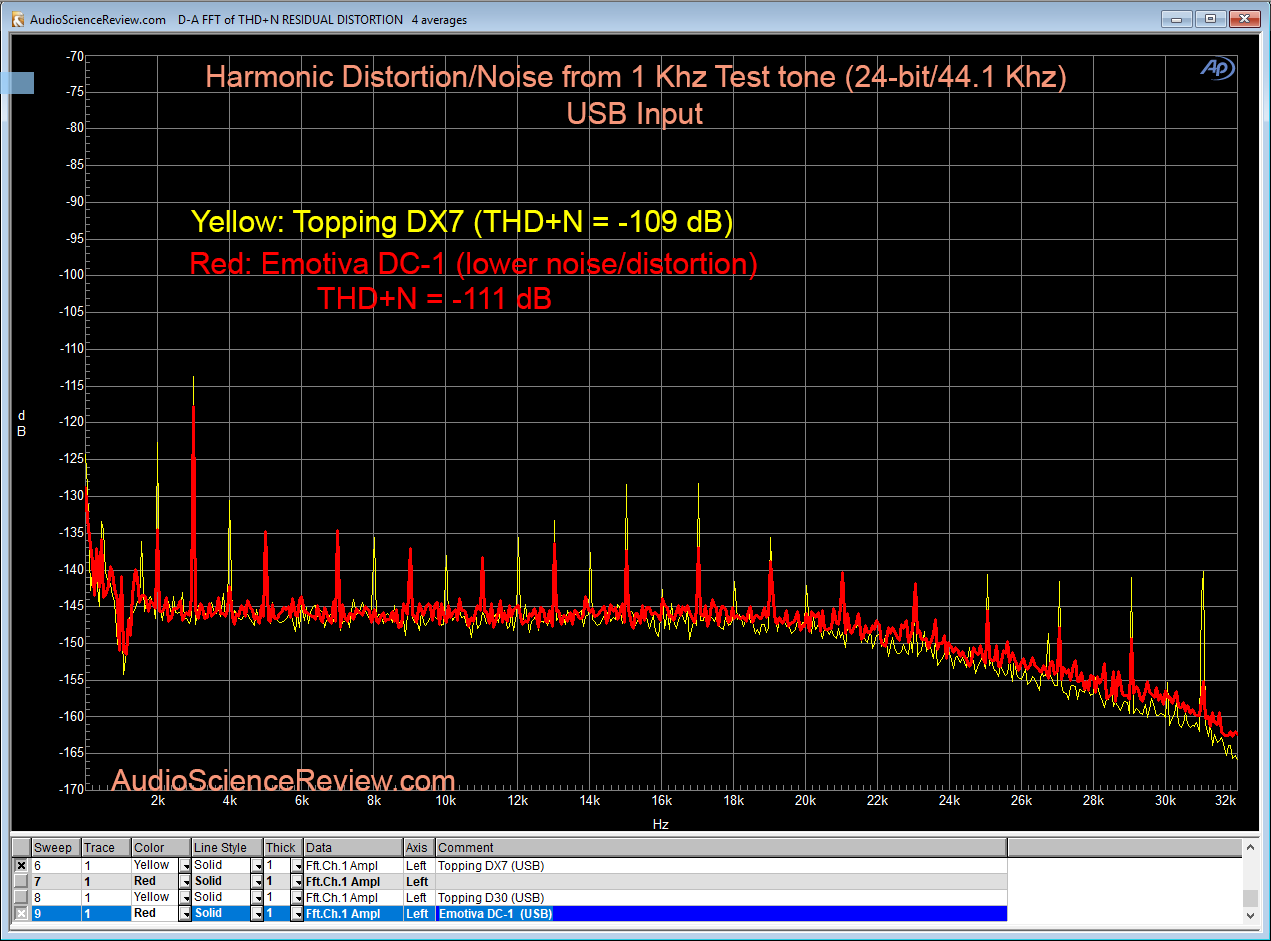The width and height of the screenshot is (1271, 941).
Task: Select the 'Topping DX7 (USB)' comment cell
Action: coord(721,866)
